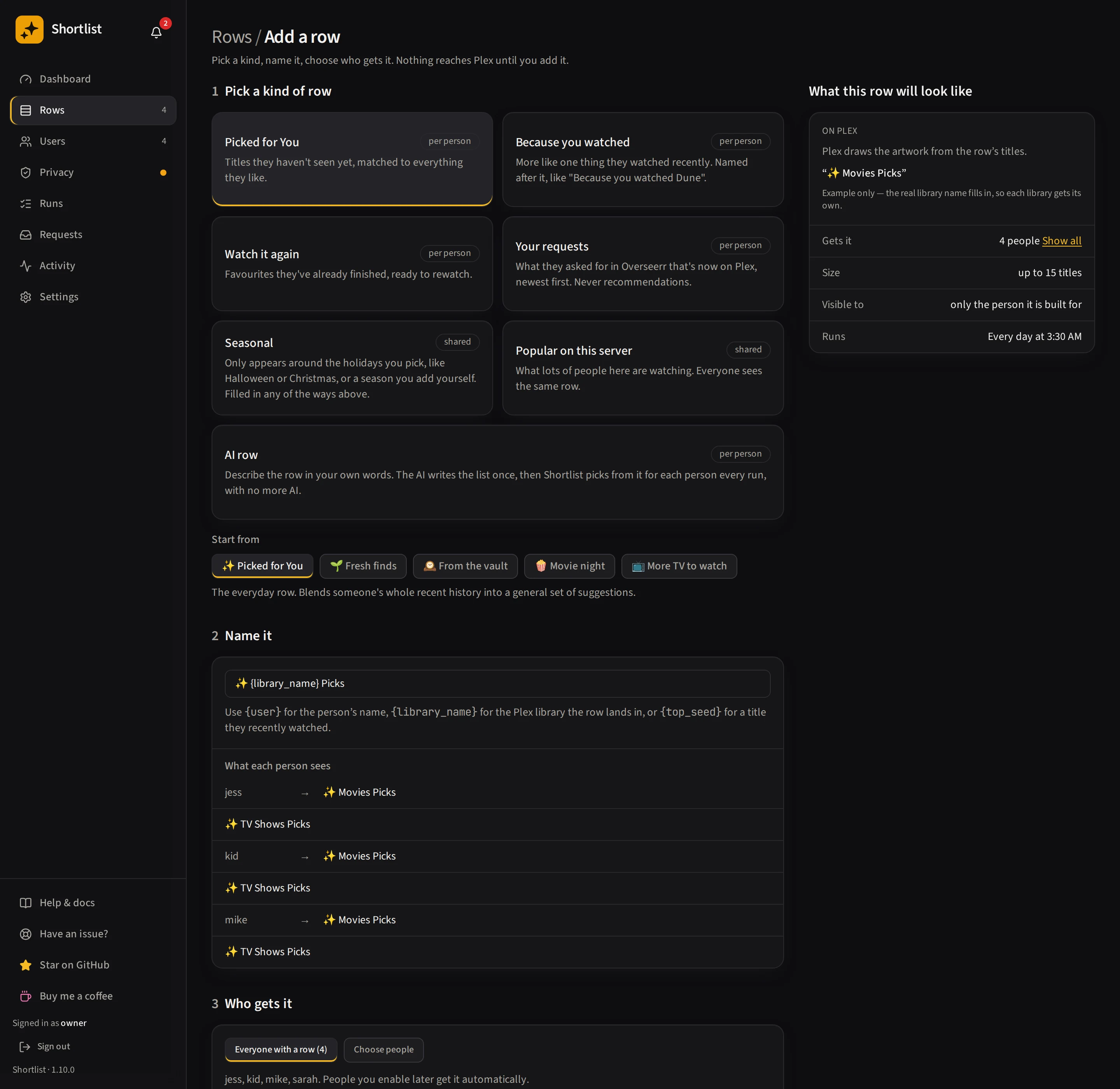Click the Requests inbox icon

tap(26, 235)
